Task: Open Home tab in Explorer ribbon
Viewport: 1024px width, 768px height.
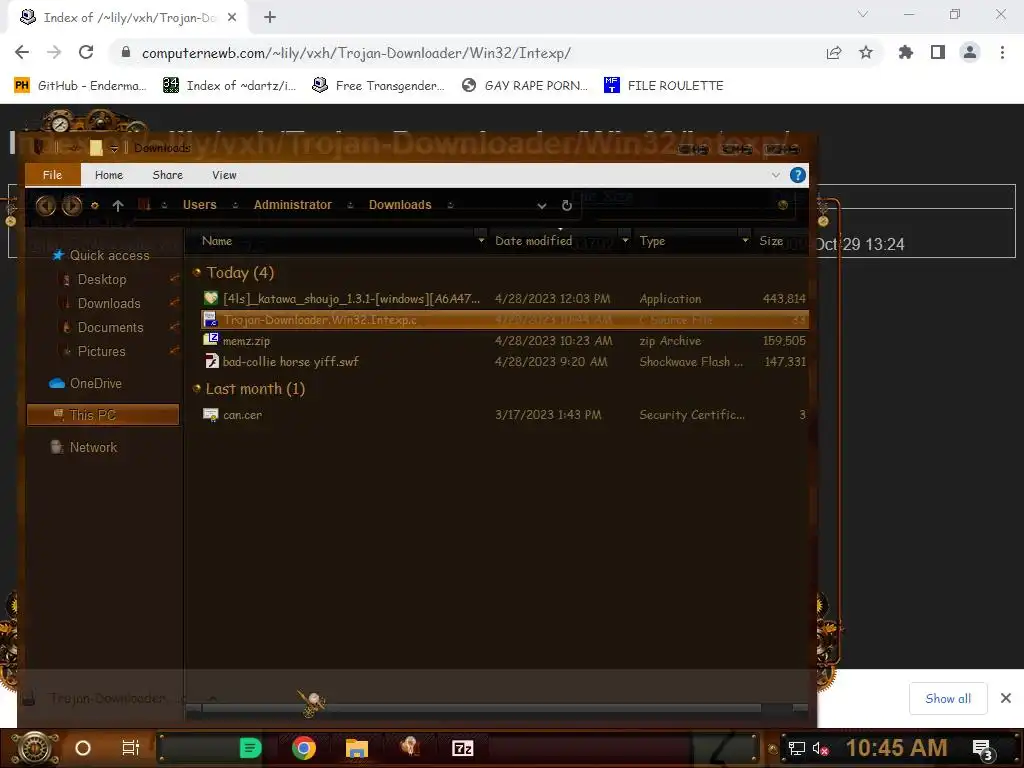Action: [x=108, y=175]
